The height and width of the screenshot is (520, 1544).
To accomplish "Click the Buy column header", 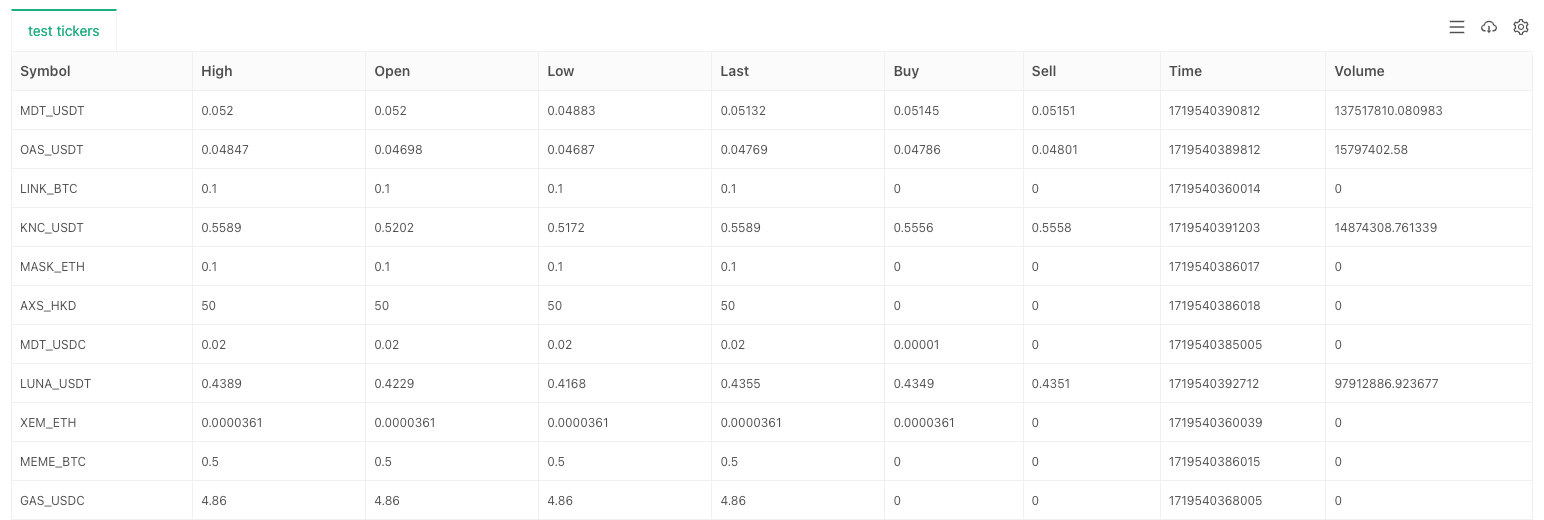I will (906, 71).
